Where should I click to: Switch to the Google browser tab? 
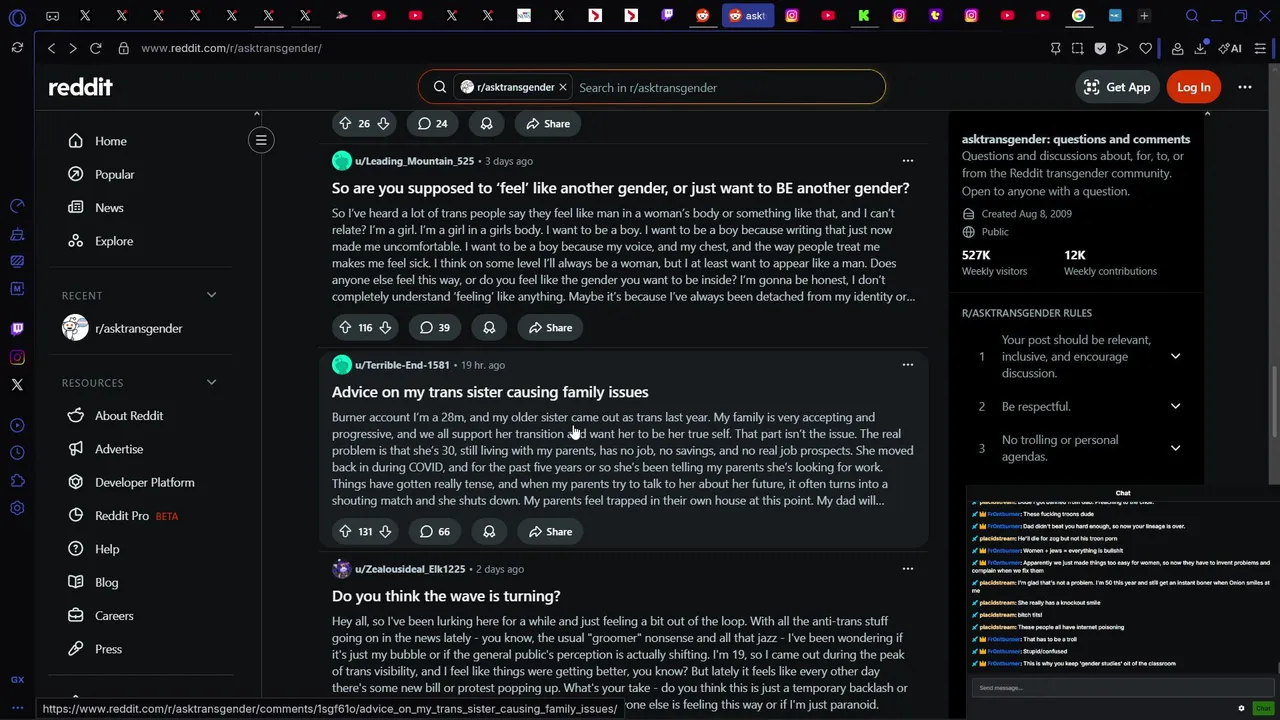click(1078, 16)
